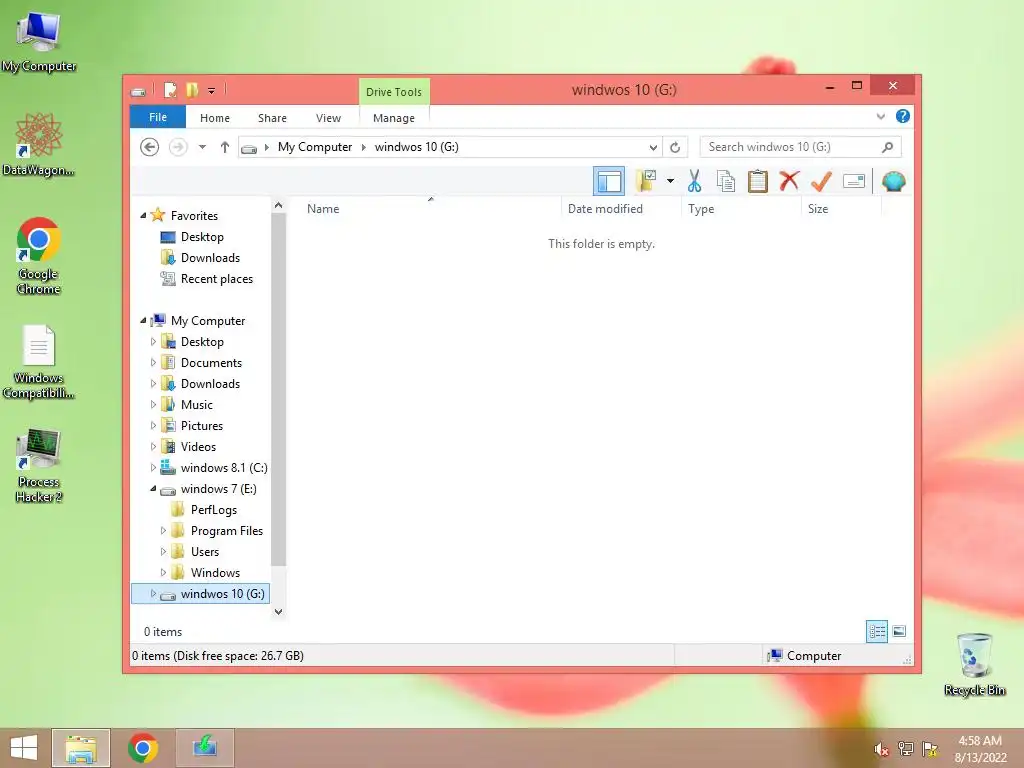Open the Recycle Bin desktop icon
The height and width of the screenshot is (768, 1024).
974,664
